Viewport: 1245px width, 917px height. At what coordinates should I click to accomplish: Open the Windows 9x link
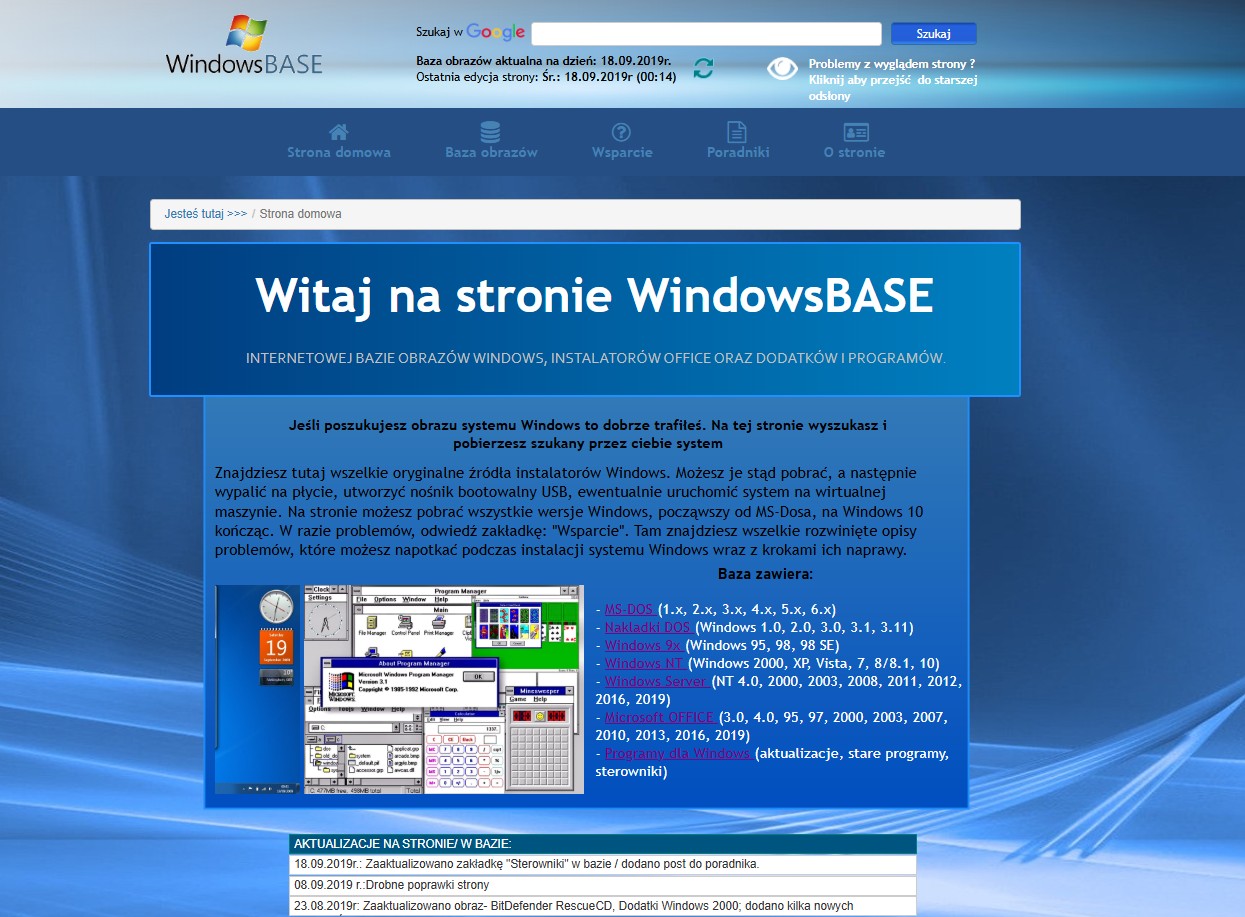pyautogui.click(x=643, y=645)
